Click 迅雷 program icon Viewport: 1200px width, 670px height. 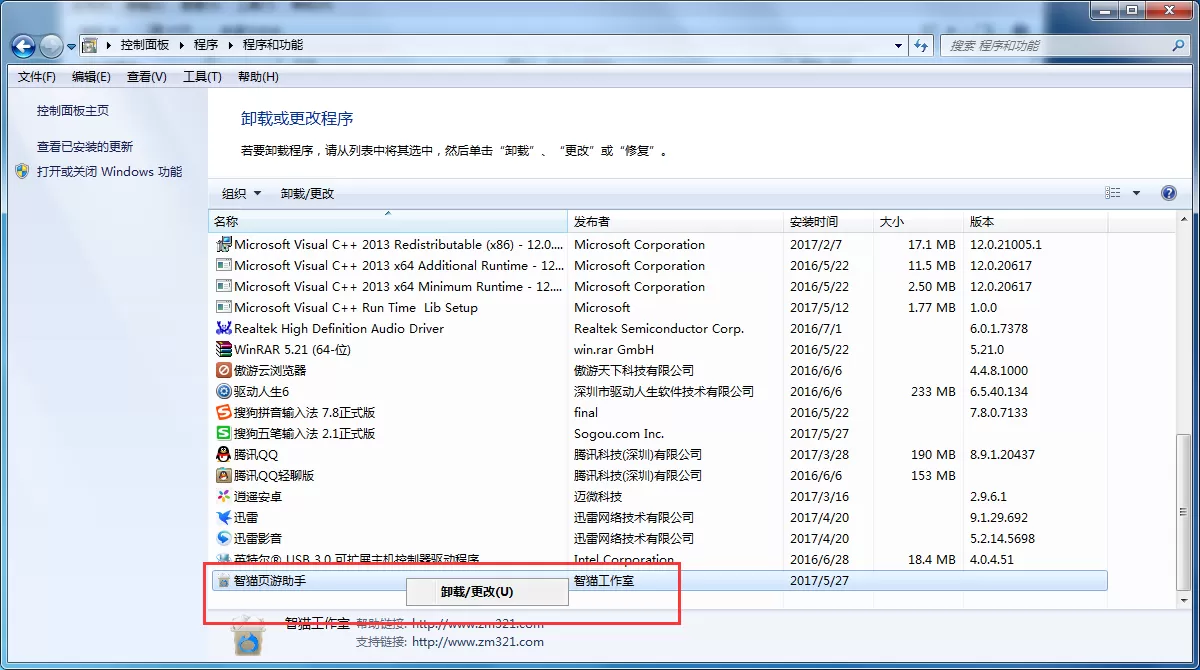pyautogui.click(x=224, y=517)
